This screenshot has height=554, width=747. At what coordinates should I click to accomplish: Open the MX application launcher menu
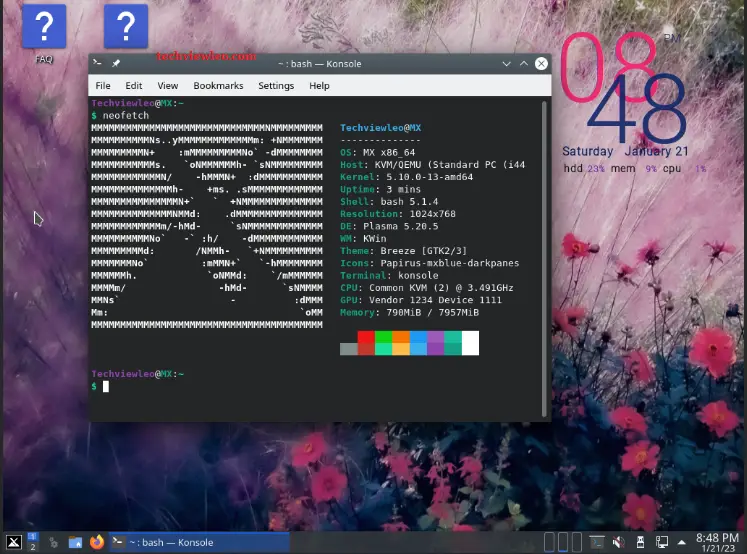click(x=14, y=542)
